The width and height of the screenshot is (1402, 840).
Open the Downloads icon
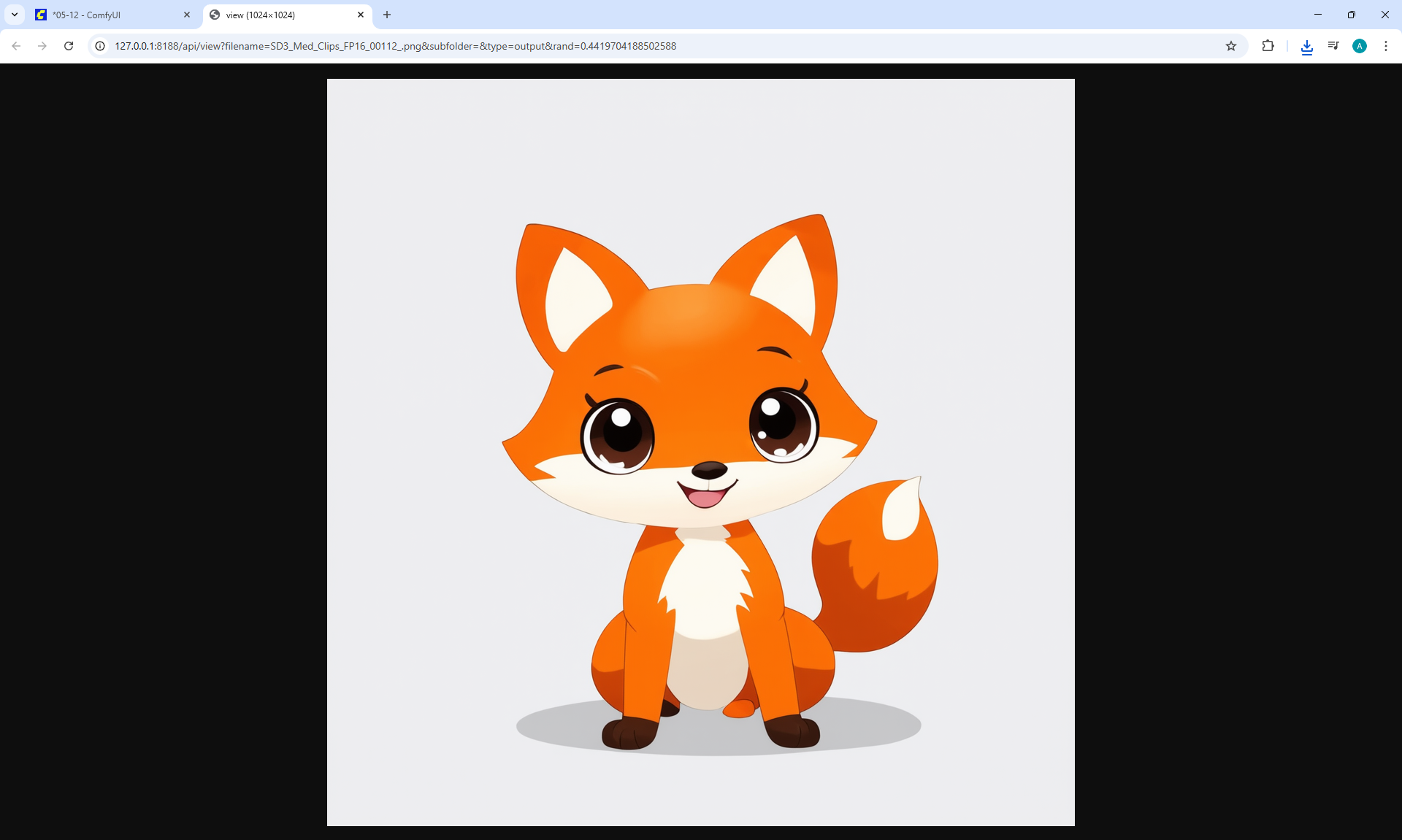click(1307, 47)
